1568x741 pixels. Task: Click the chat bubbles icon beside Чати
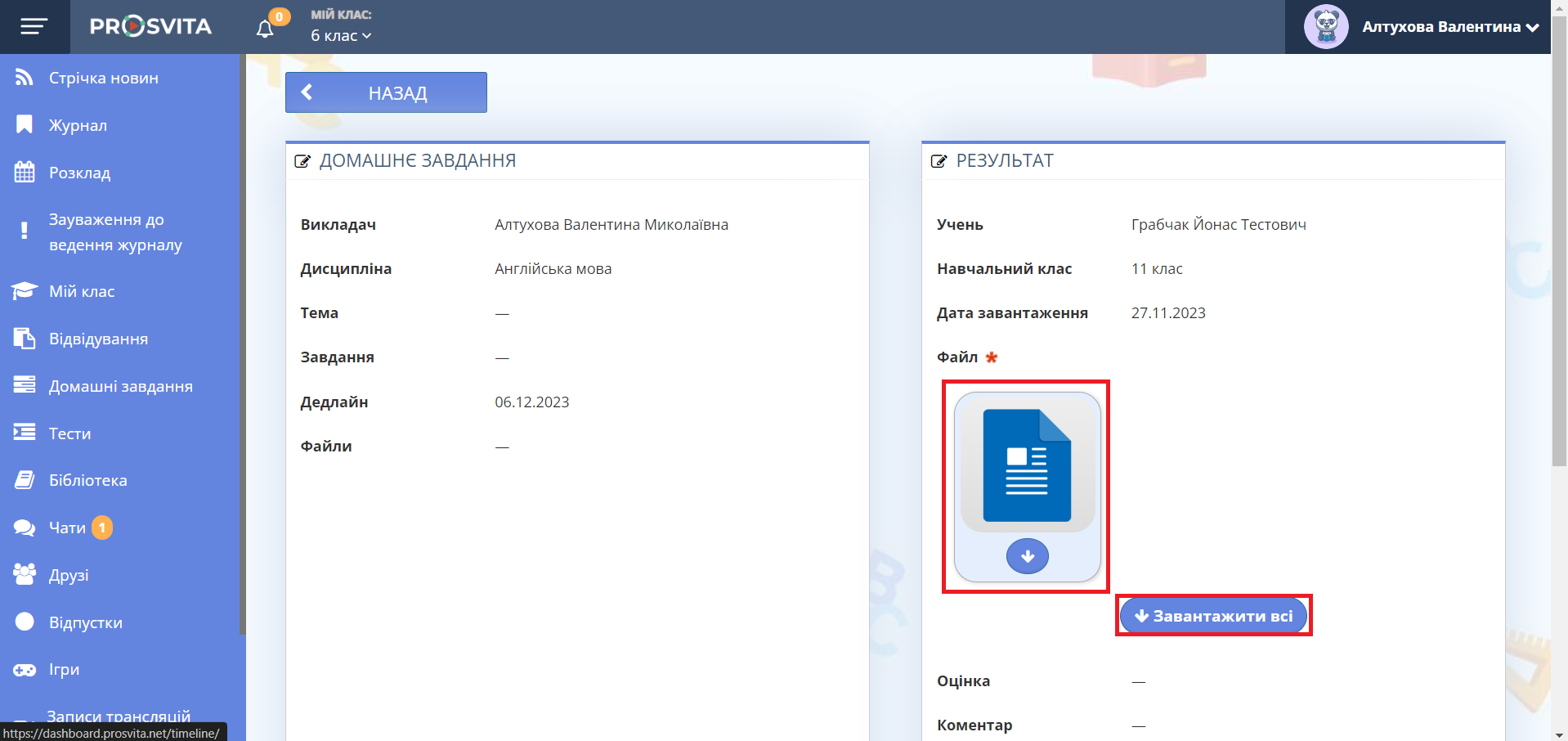click(25, 528)
